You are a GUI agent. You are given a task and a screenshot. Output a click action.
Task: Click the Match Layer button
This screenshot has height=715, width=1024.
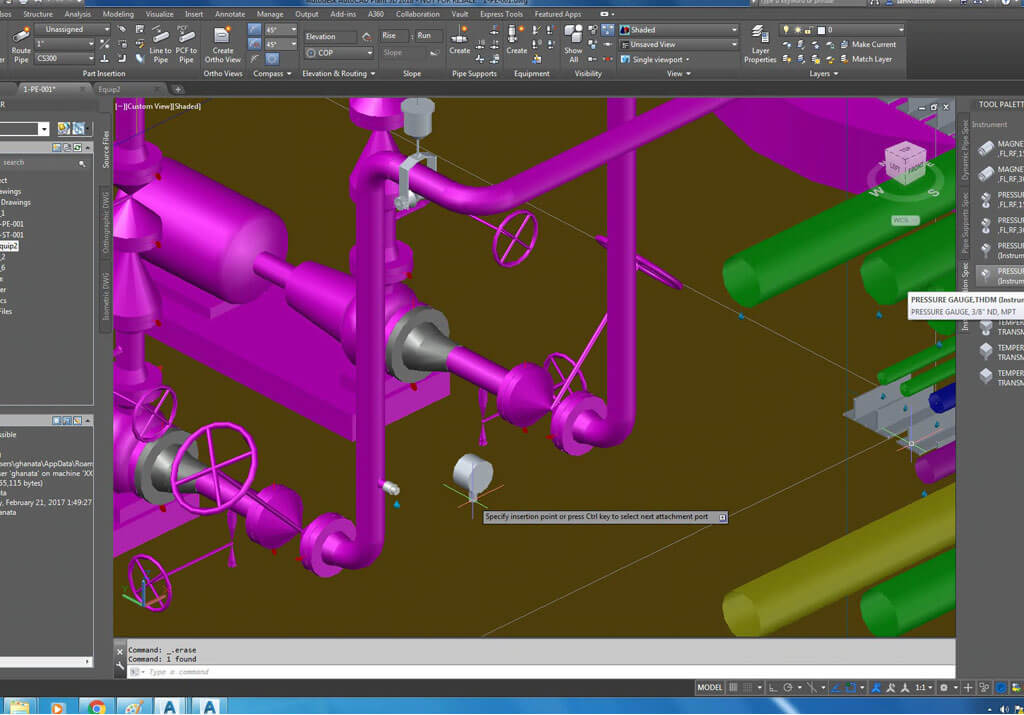click(x=866, y=59)
